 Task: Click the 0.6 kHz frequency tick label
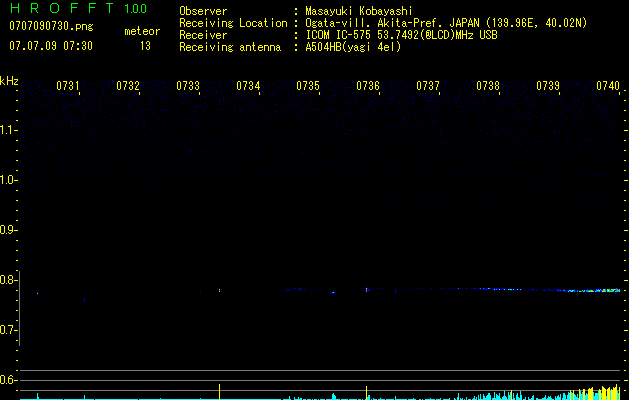[x=8, y=380]
